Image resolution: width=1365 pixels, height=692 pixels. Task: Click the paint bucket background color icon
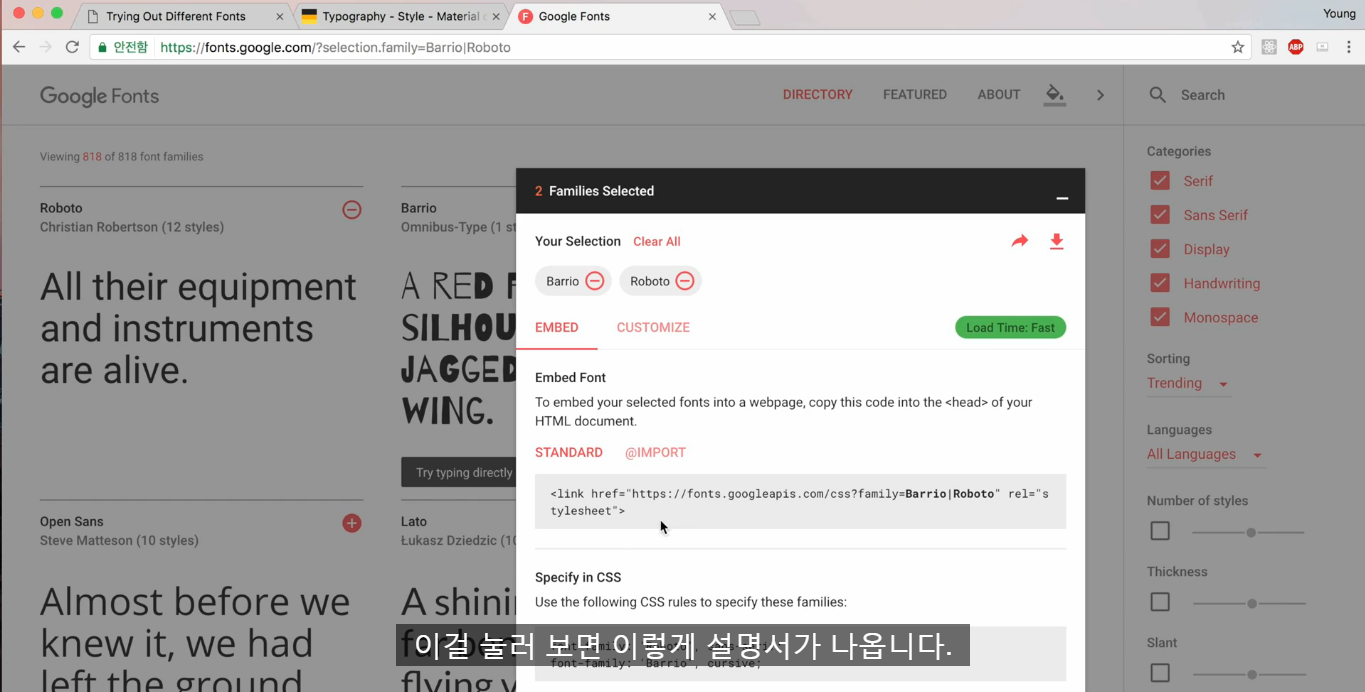[x=1054, y=94]
